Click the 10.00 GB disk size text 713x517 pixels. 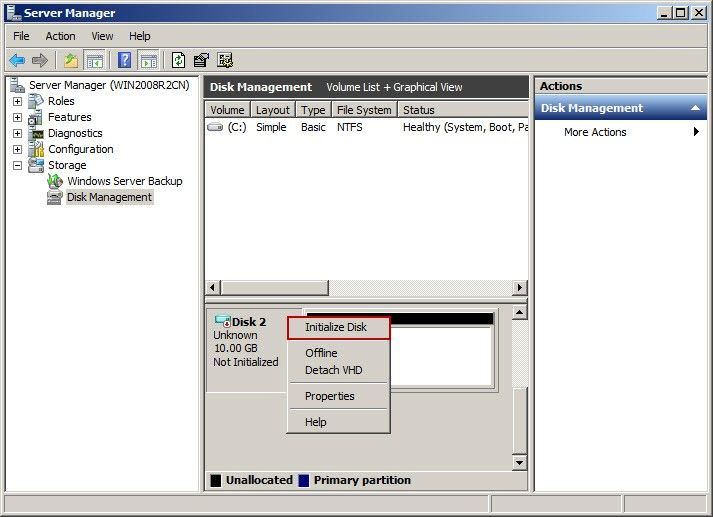[236, 348]
